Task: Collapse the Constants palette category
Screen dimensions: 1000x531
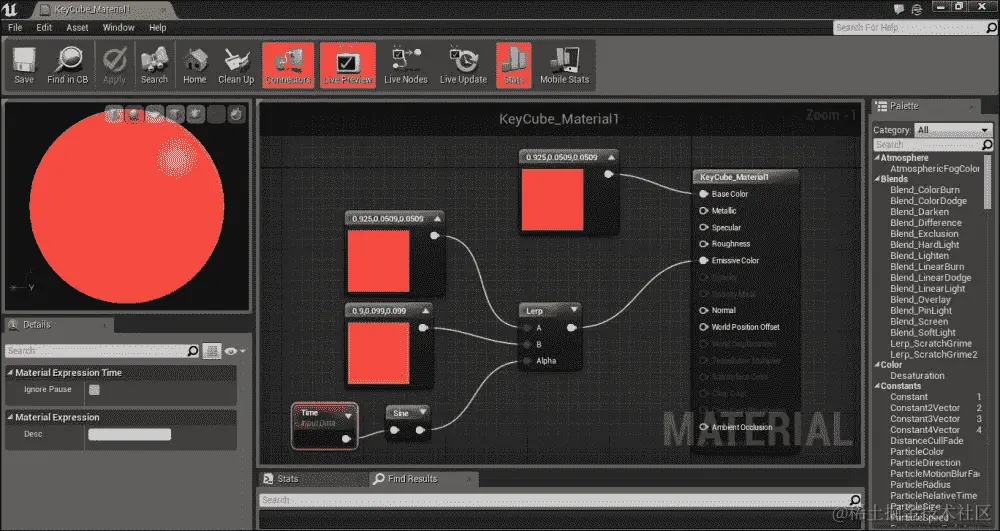Action: [878, 386]
